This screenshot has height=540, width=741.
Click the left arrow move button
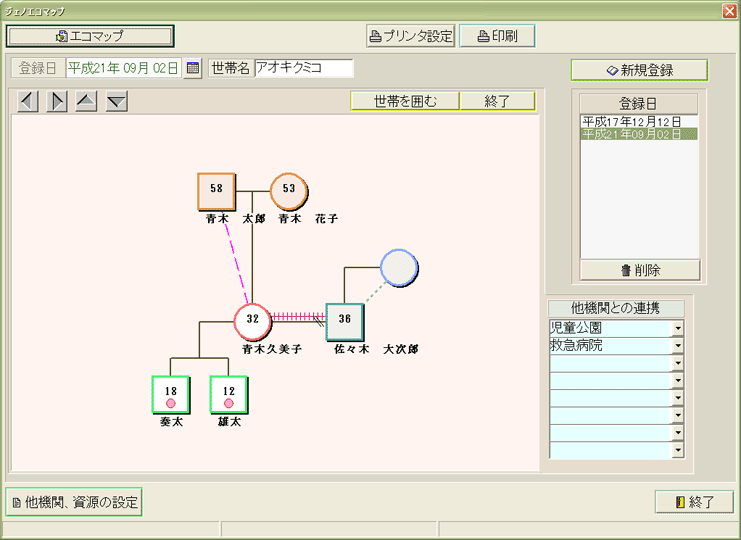(x=28, y=101)
